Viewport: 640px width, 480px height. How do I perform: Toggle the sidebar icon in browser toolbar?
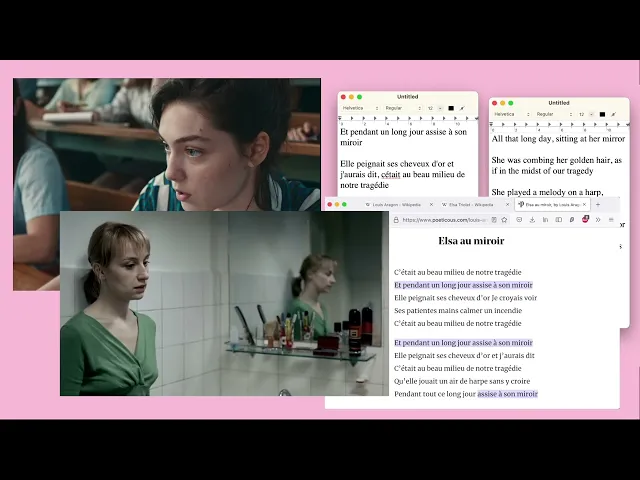(559, 220)
